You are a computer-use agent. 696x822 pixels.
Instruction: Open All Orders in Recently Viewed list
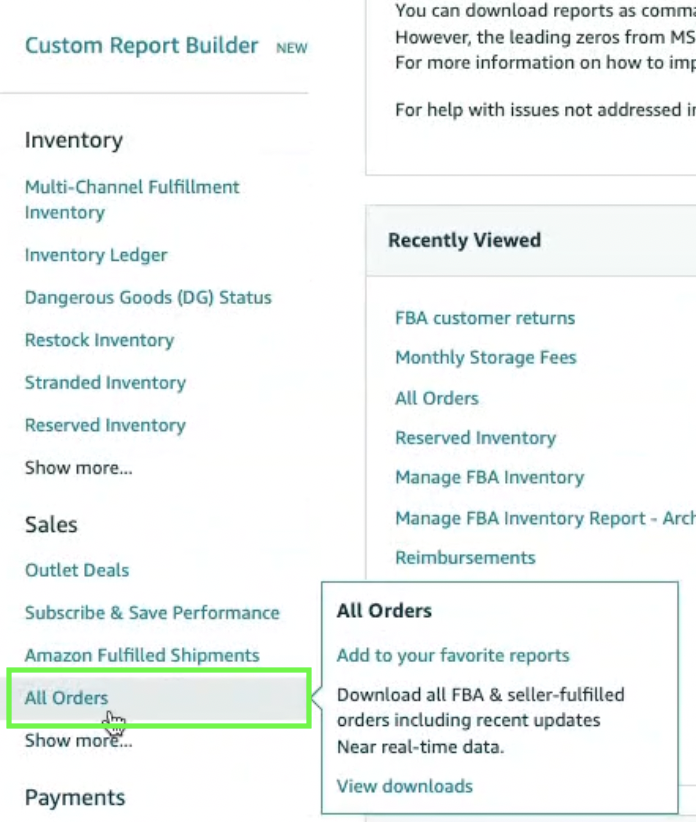click(x=437, y=398)
